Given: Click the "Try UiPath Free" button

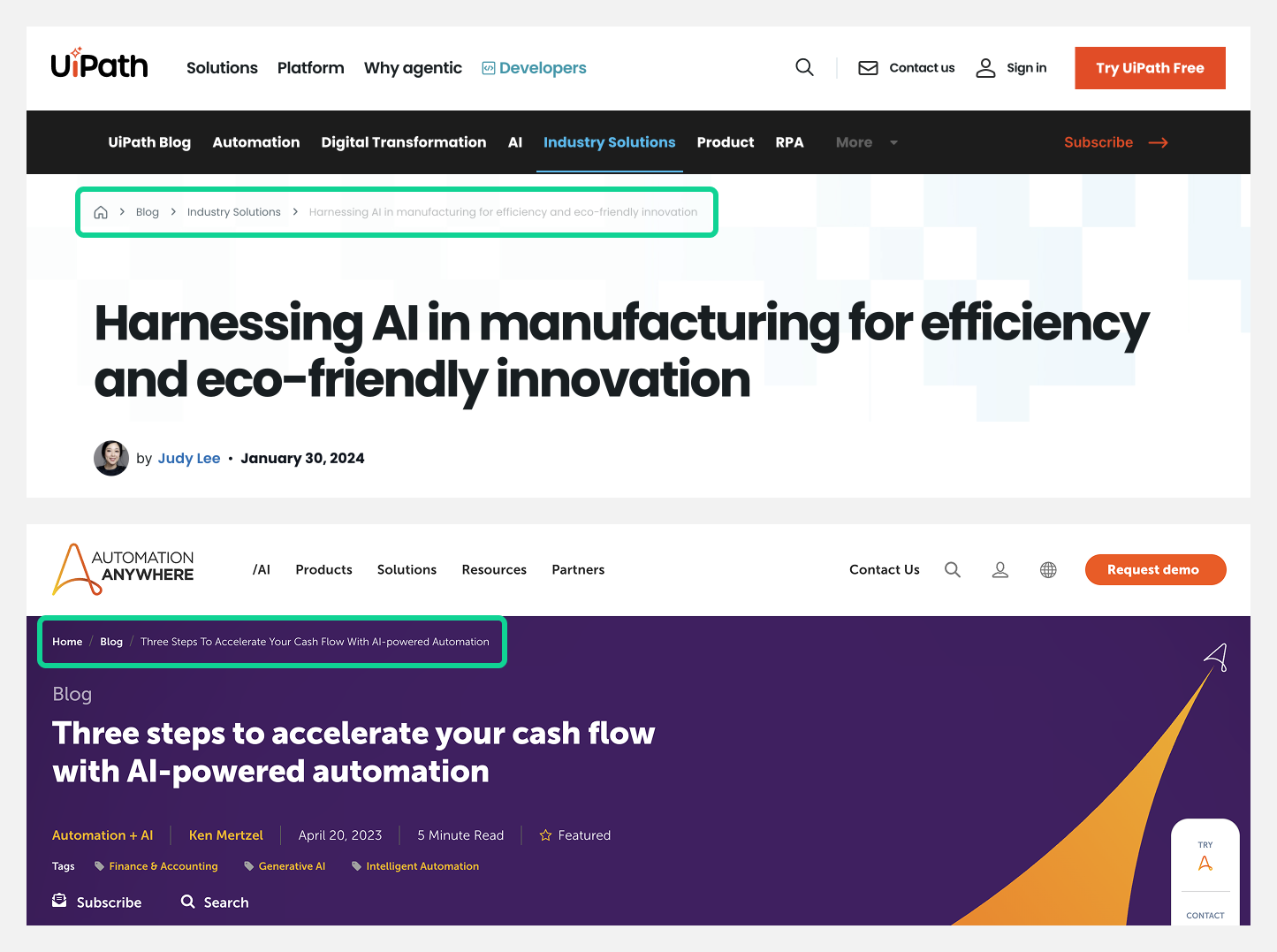Looking at the screenshot, I should [1150, 67].
